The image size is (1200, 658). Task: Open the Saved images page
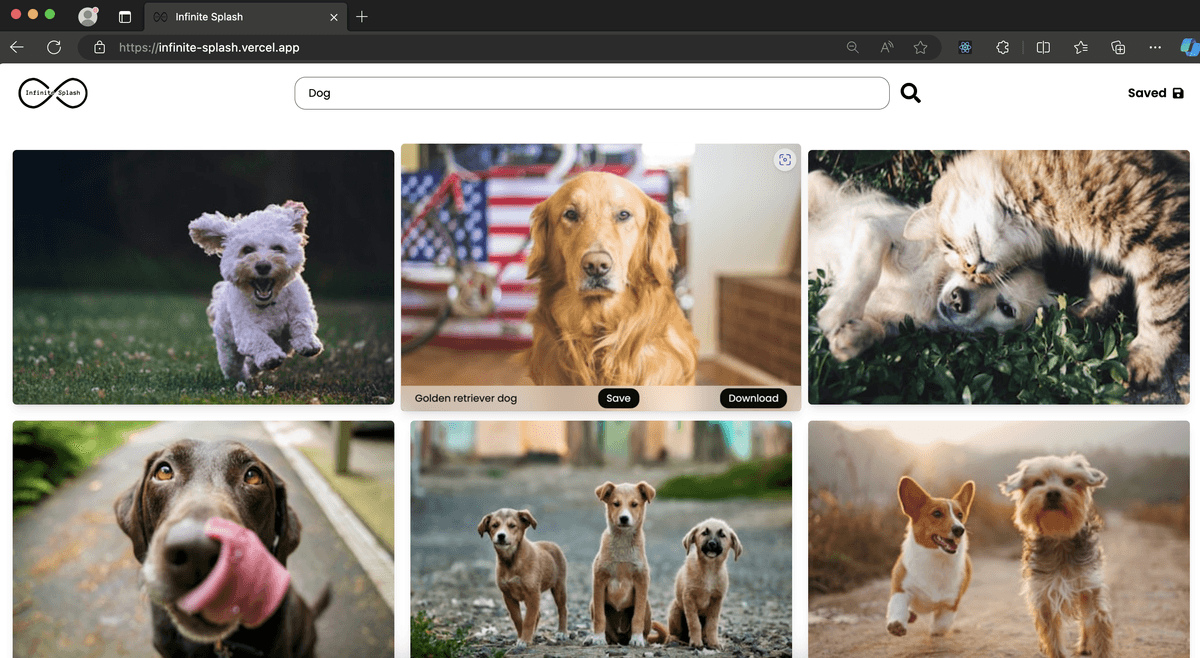[x=1155, y=93]
